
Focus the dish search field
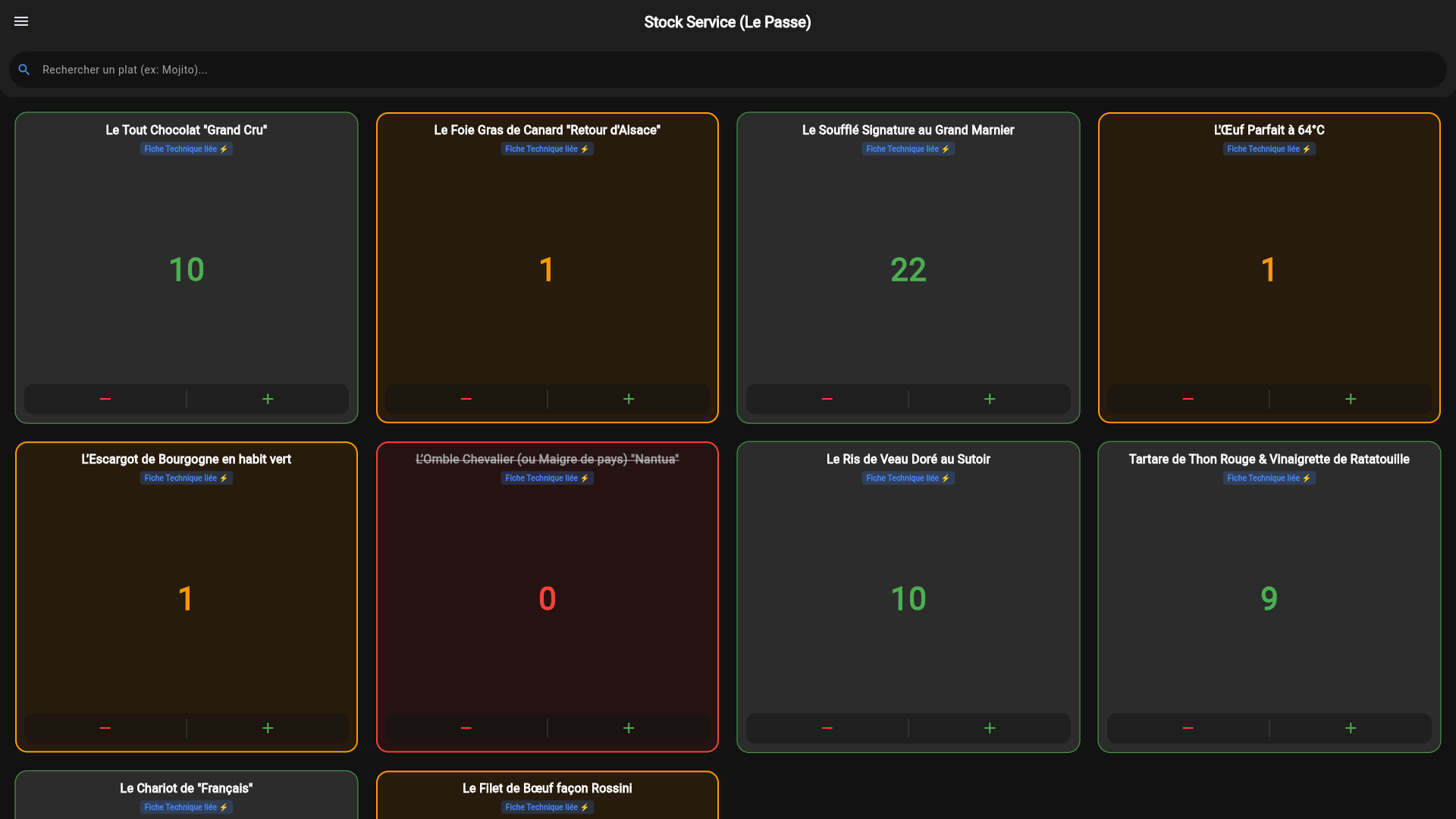pos(728,70)
